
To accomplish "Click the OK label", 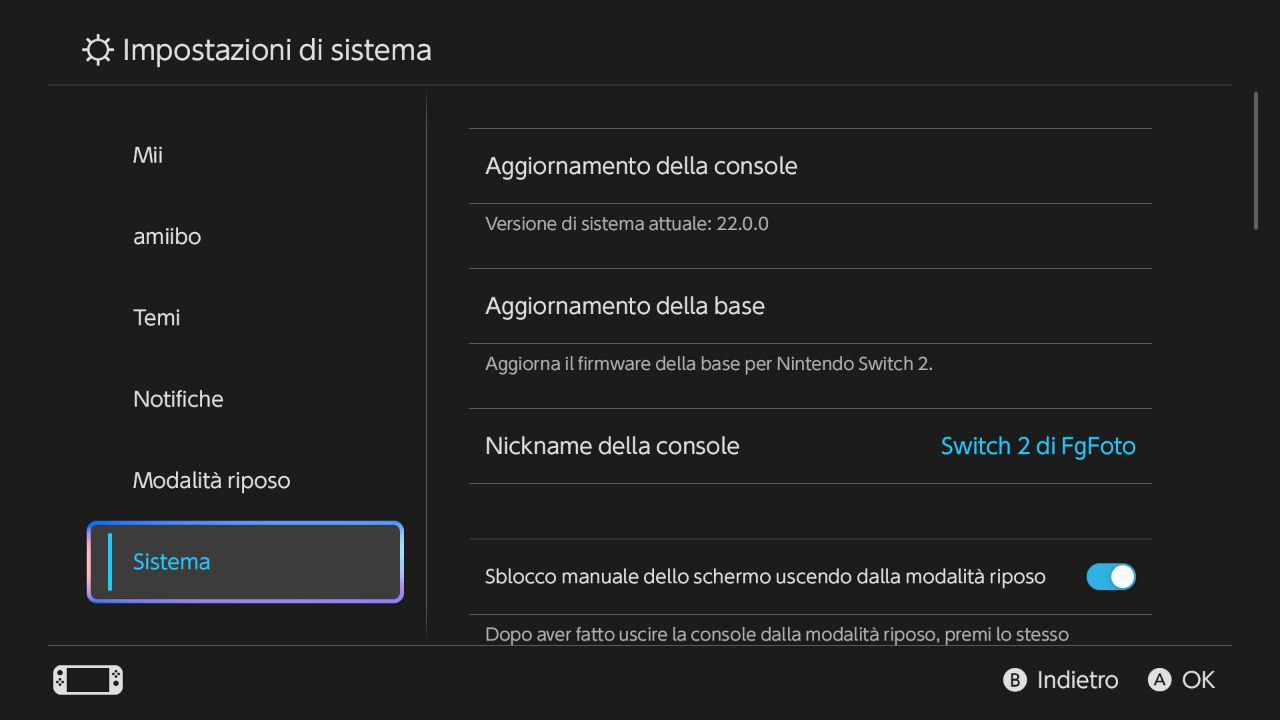I will 1198,680.
